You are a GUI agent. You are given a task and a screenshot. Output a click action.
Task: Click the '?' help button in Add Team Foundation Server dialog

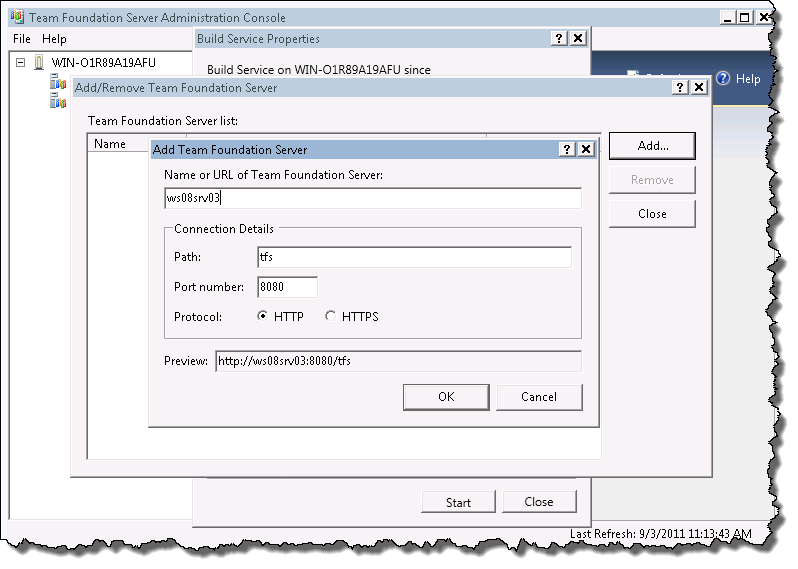pyautogui.click(x=567, y=149)
